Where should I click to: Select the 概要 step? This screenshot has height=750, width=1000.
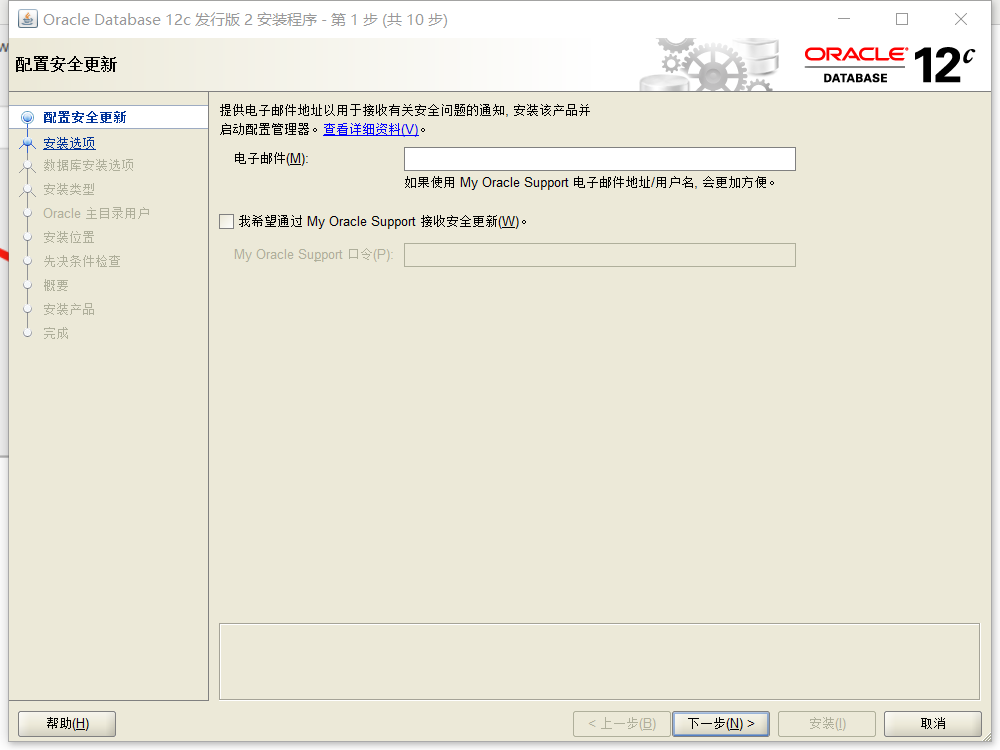[x=55, y=285]
